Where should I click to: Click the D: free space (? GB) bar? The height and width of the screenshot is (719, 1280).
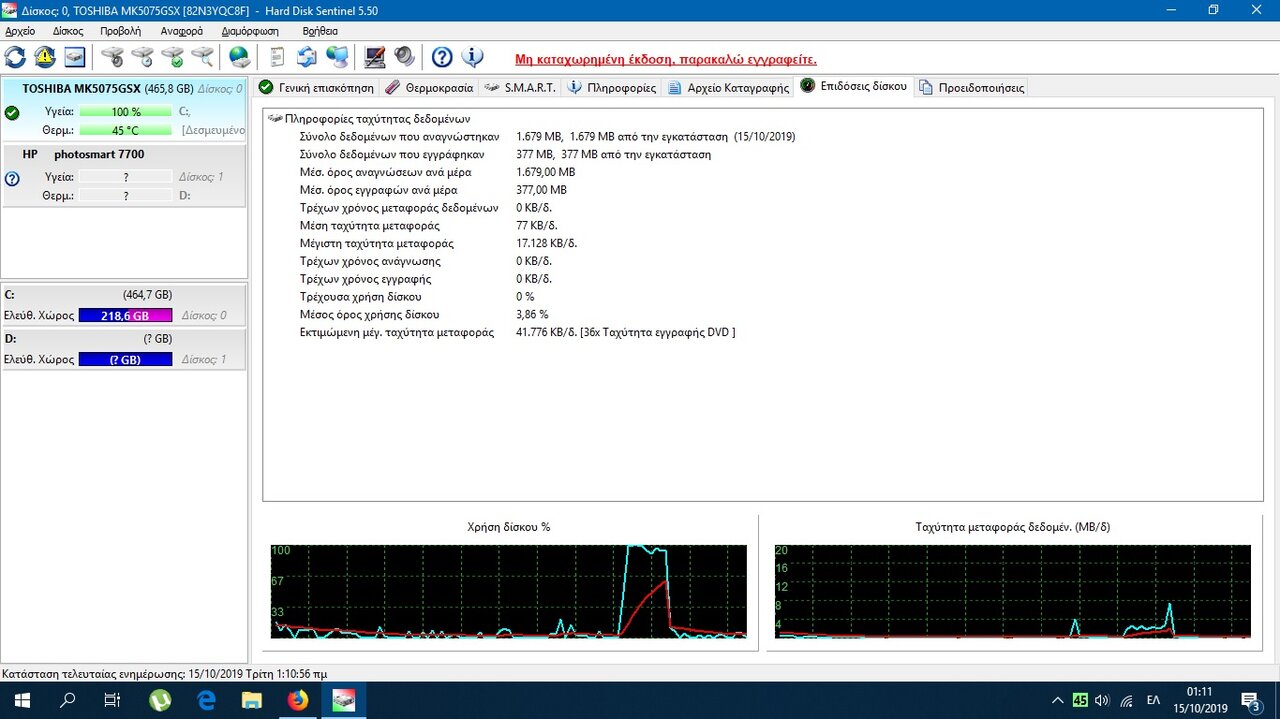(126, 359)
